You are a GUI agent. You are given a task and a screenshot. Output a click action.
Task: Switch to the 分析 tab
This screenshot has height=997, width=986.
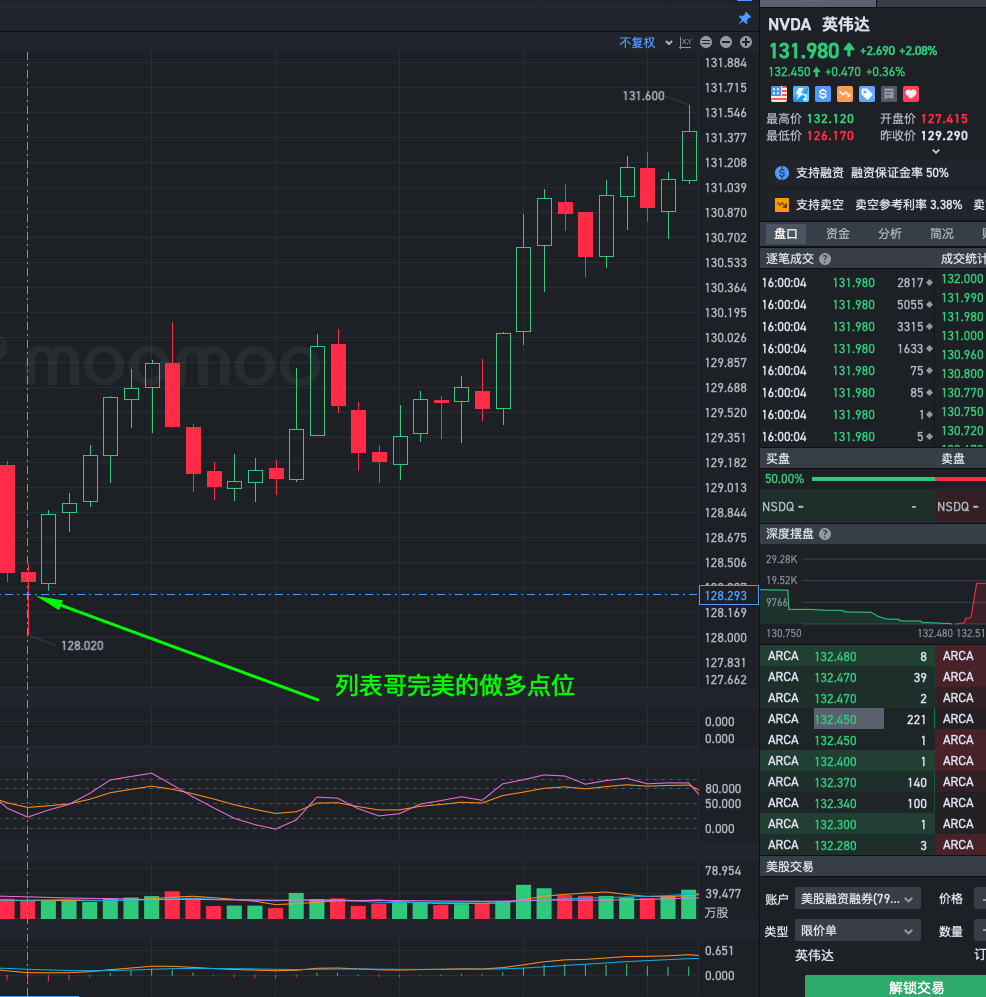(890, 234)
